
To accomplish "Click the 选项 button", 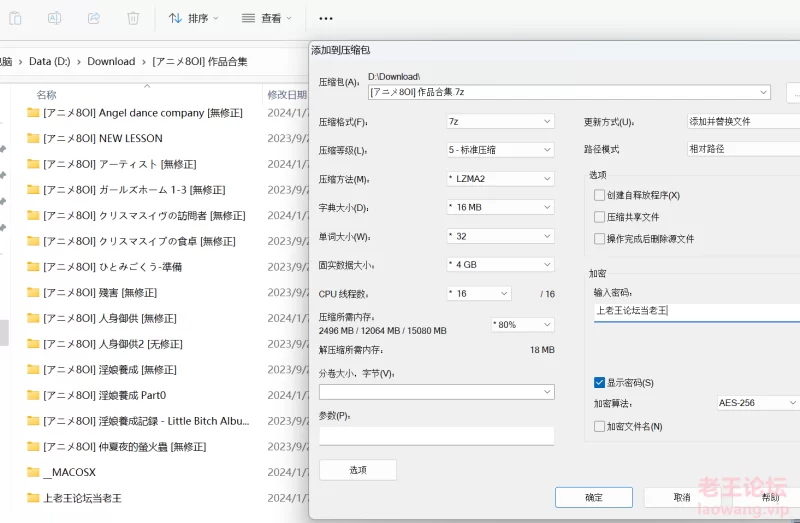I will point(357,470).
